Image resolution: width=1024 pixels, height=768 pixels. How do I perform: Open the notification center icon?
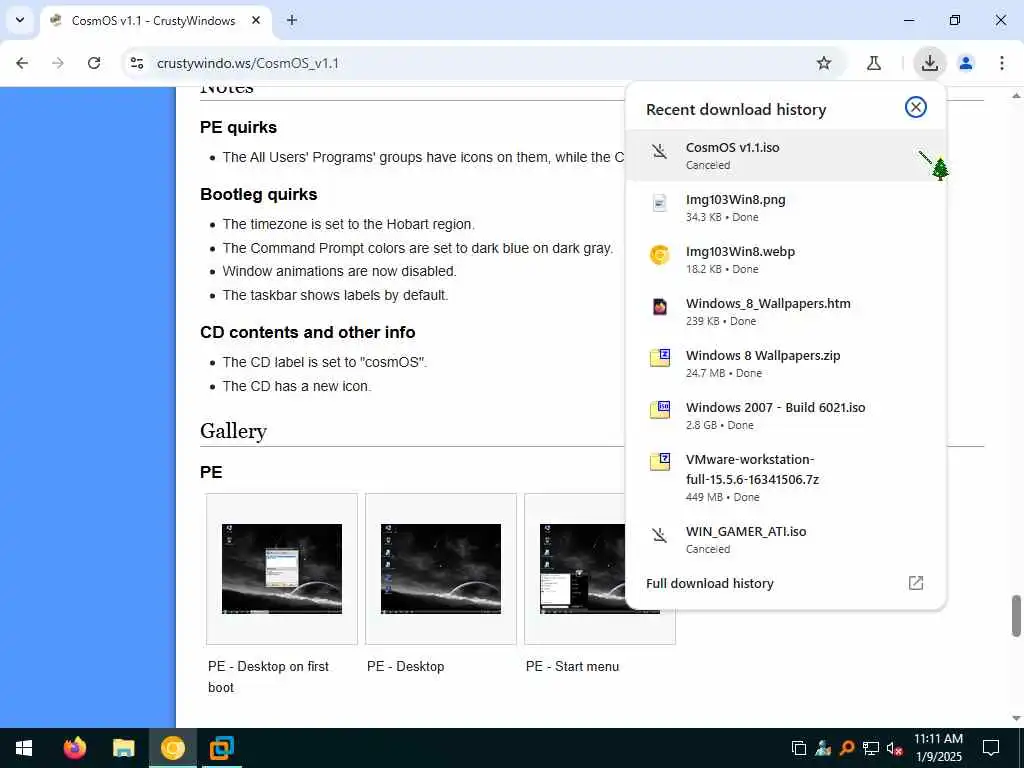click(991, 748)
